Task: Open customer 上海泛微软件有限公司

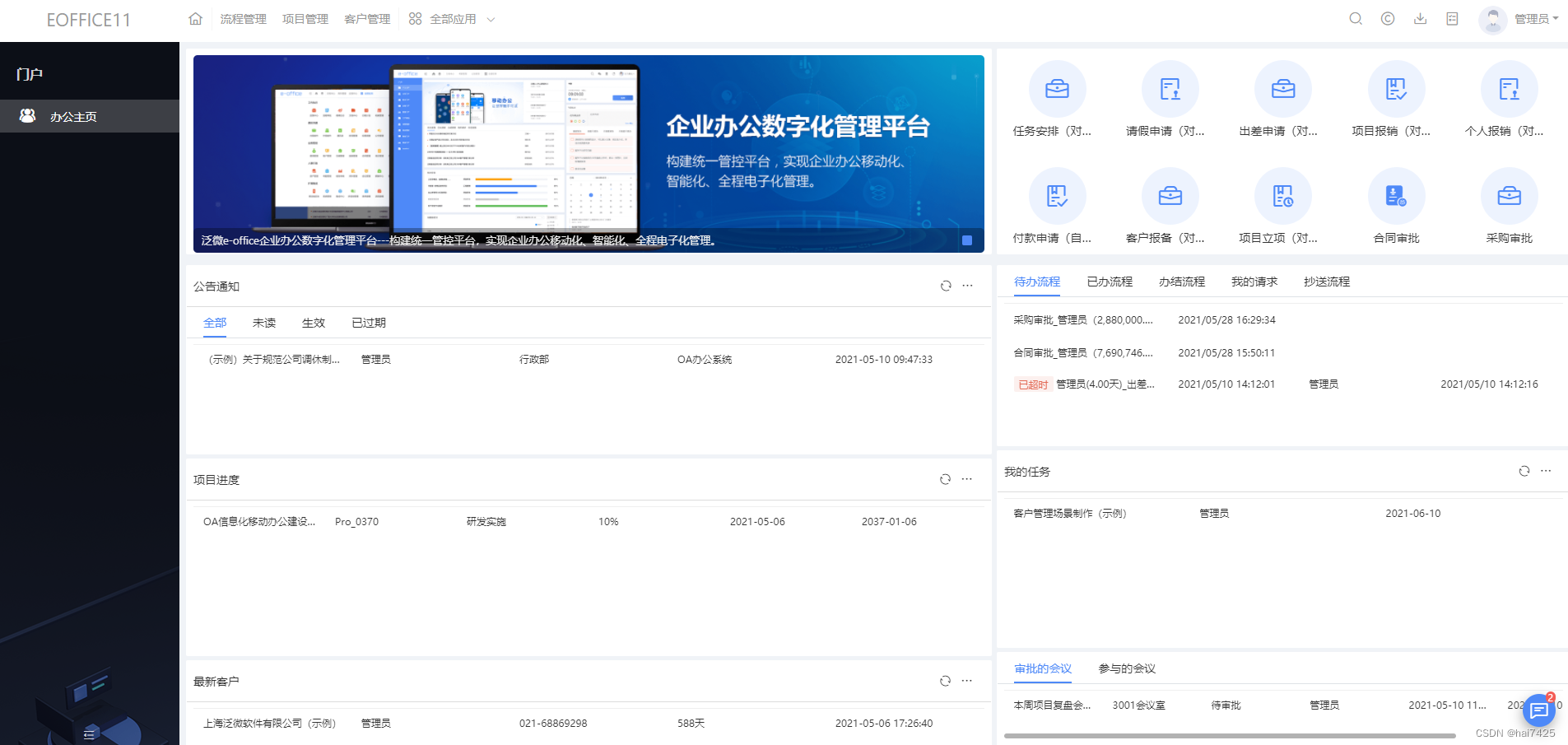Action: pos(270,724)
